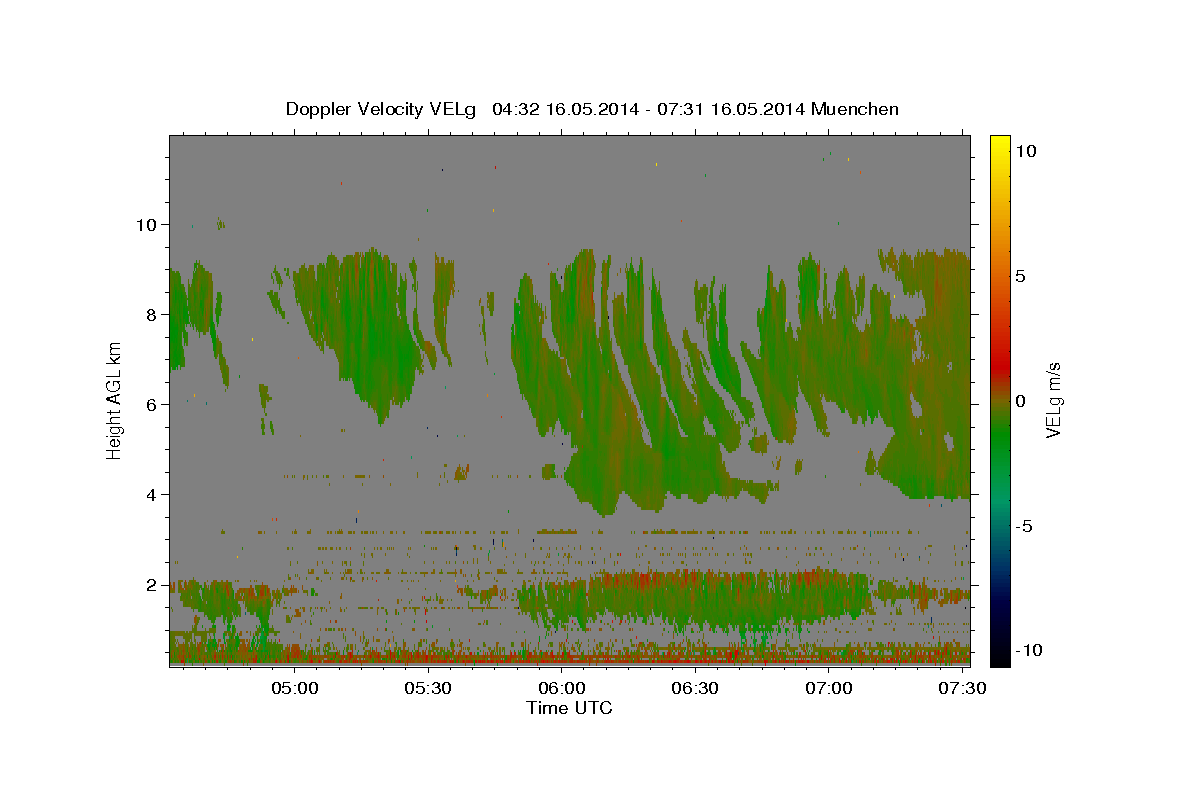Image resolution: width=1200 pixels, height=800 pixels.
Task: Click the colorbar value label 10
Action: [1025, 150]
